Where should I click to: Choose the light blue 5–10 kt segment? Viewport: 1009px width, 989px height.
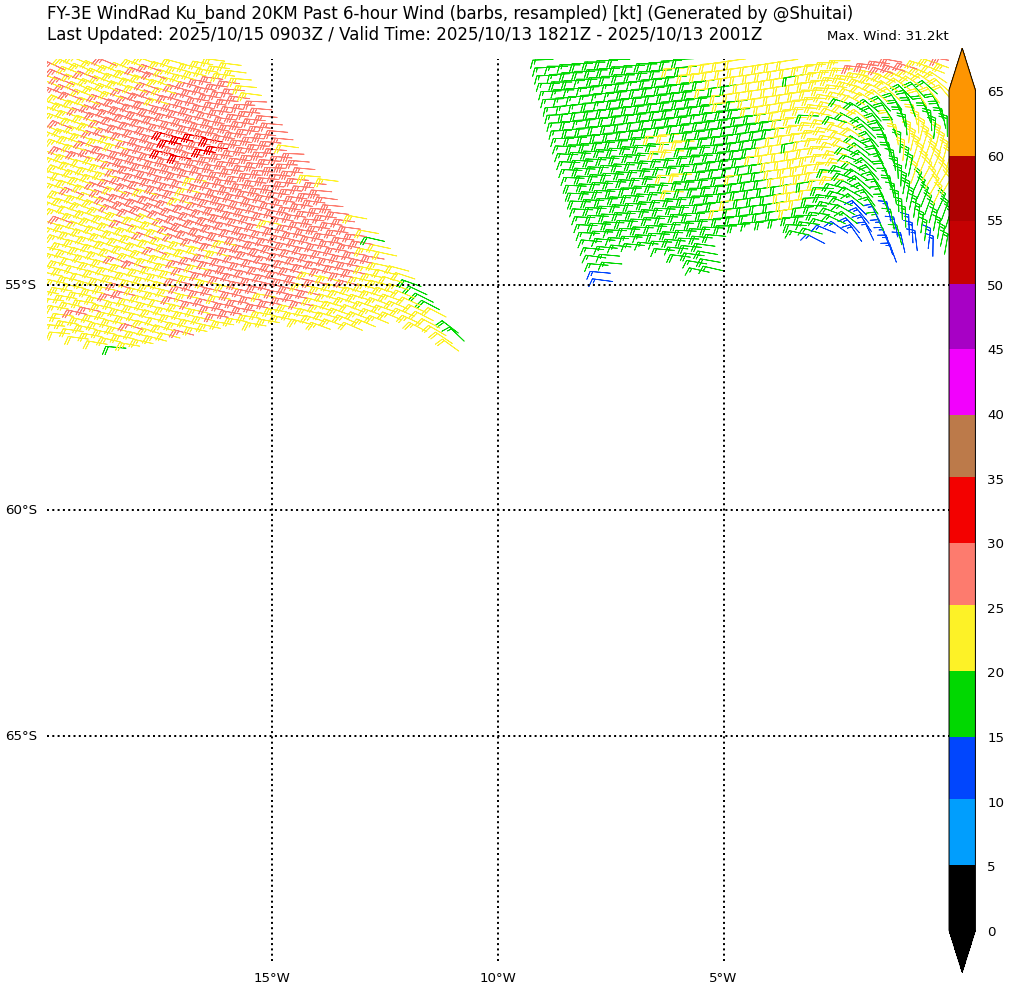(x=961, y=832)
